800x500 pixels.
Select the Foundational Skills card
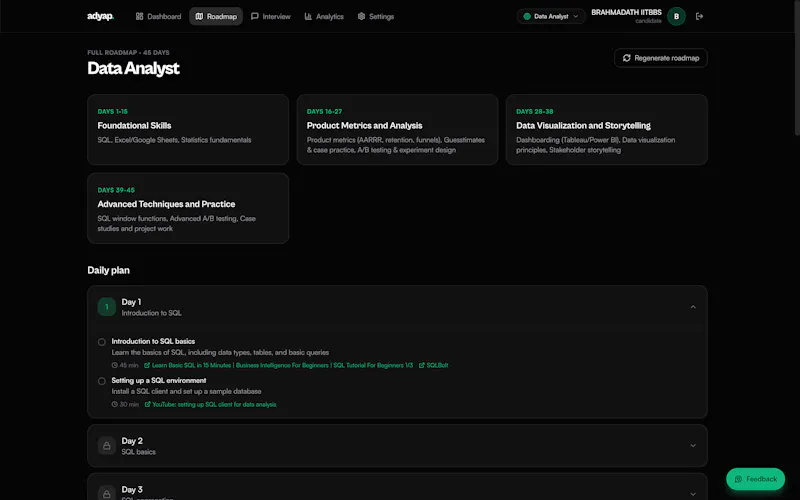[x=188, y=130]
